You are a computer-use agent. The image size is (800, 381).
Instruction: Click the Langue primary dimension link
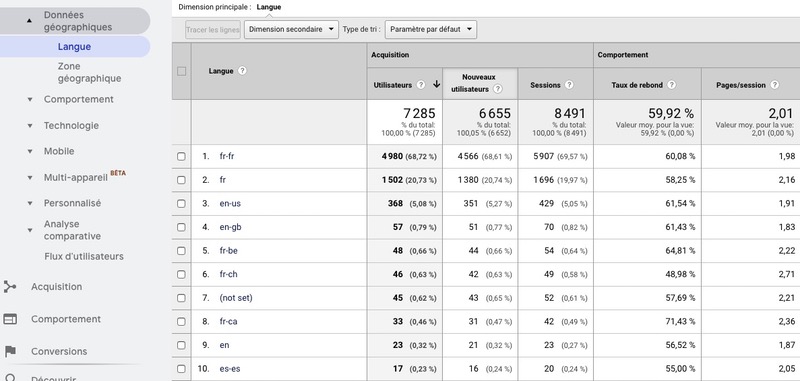(x=268, y=7)
